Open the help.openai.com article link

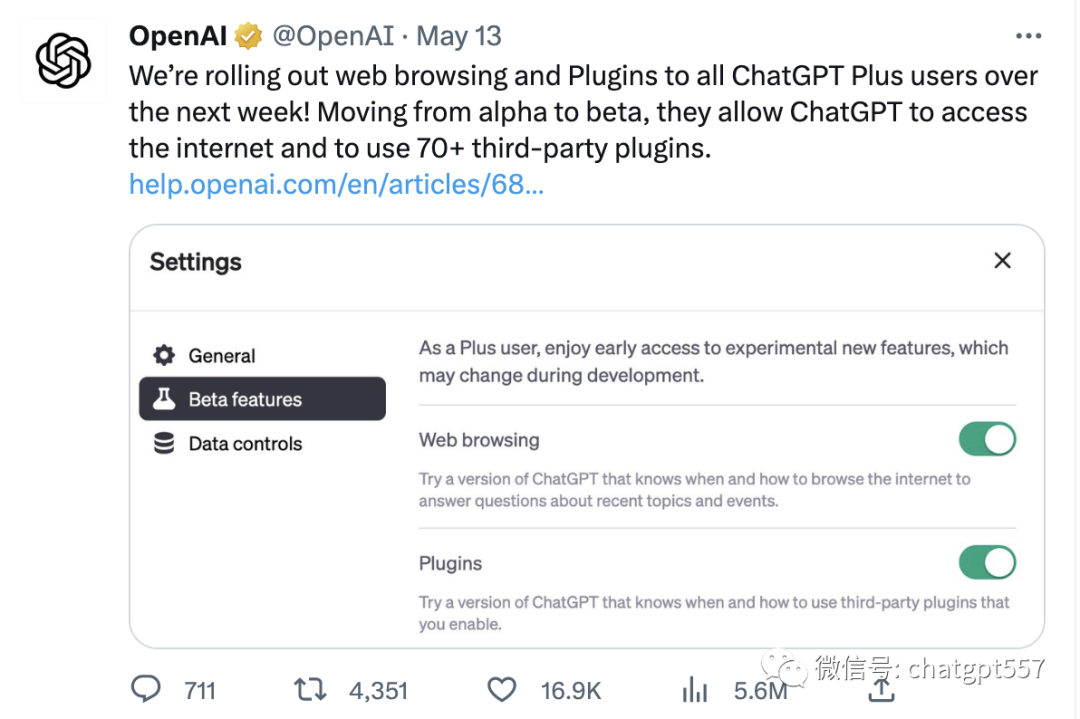coord(336,184)
